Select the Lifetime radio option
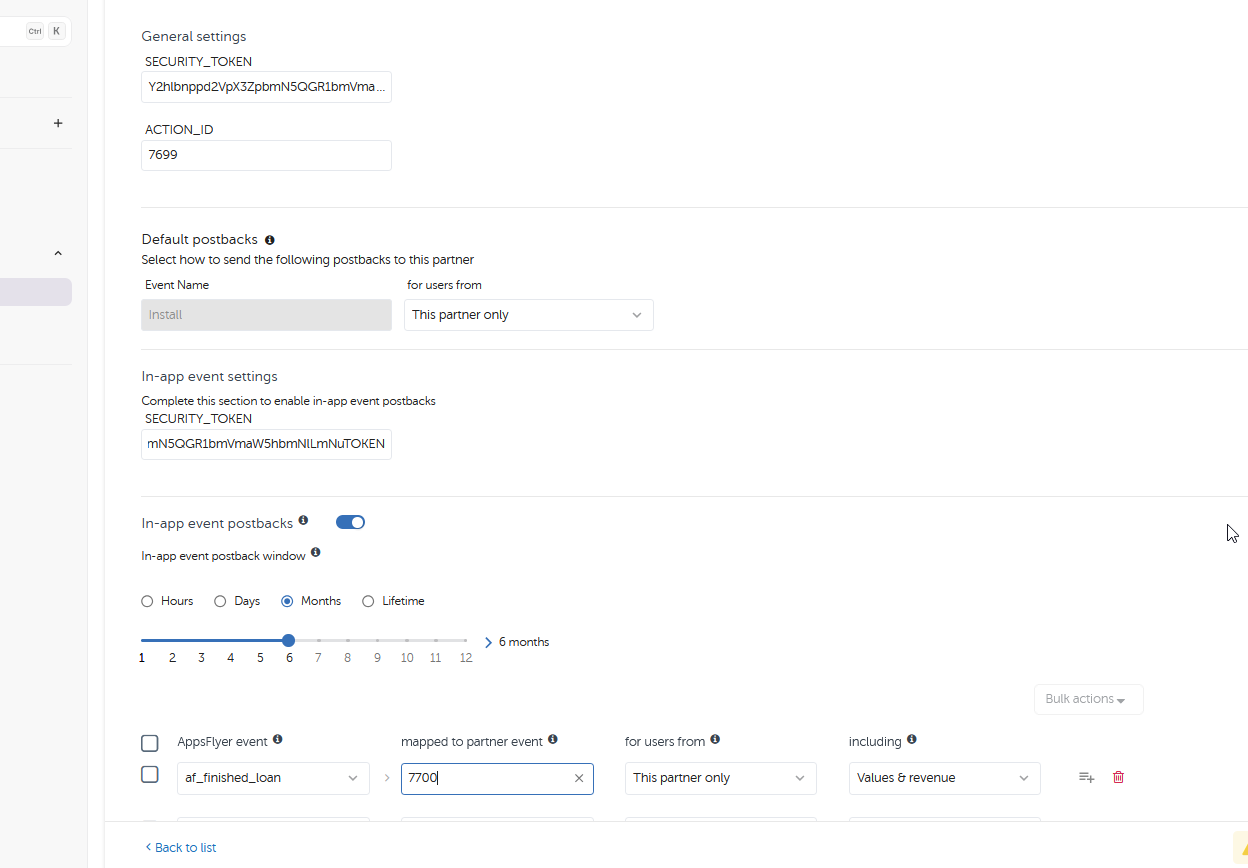 pyautogui.click(x=368, y=601)
